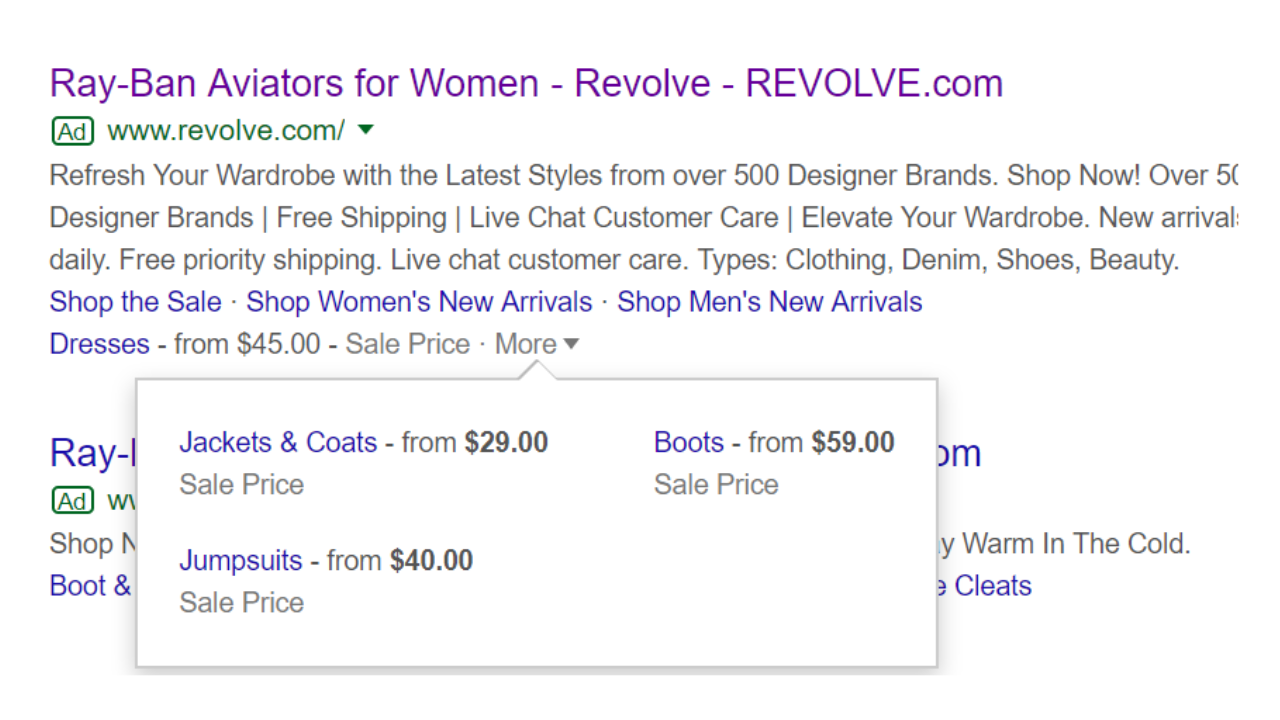
Task: Click the Ad badge of the second result
Action: (x=72, y=500)
